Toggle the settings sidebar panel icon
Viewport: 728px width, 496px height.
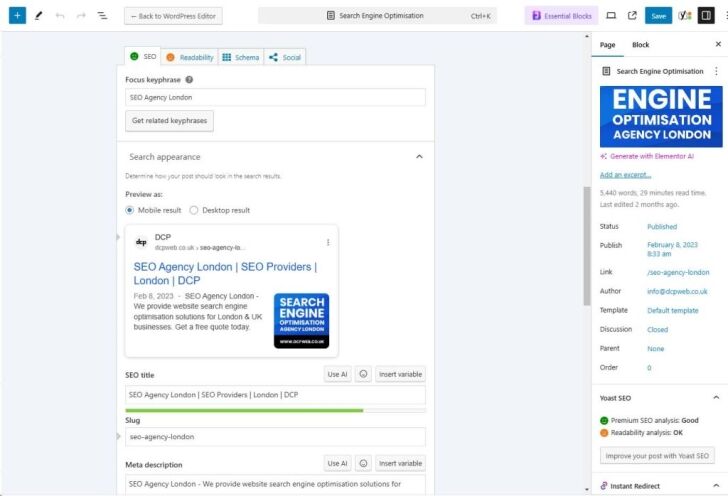(x=706, y=16)
